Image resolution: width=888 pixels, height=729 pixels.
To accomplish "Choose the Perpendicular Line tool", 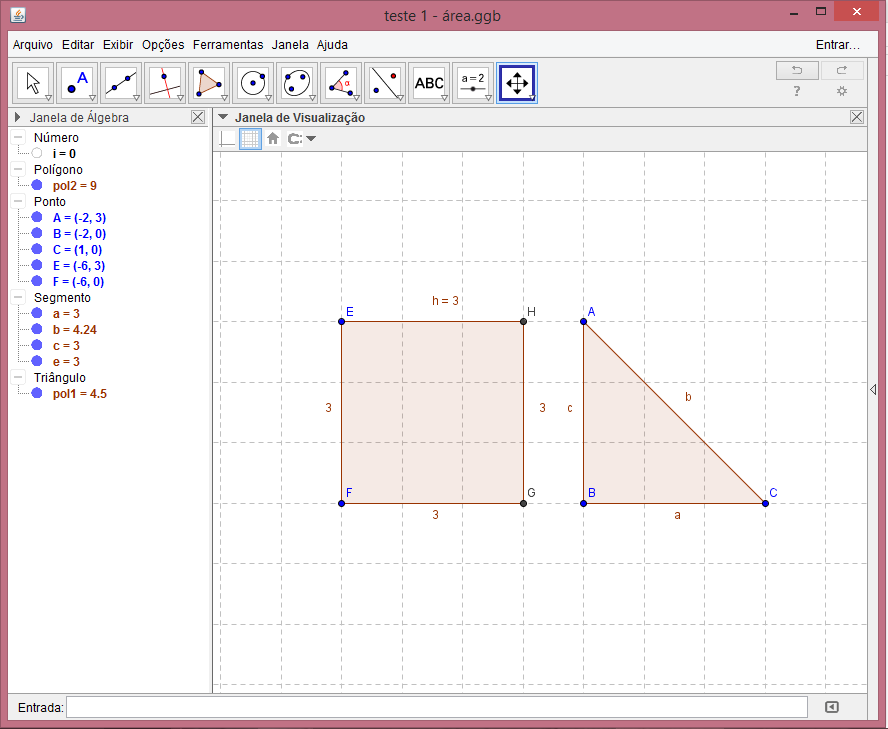I will 165,83.
